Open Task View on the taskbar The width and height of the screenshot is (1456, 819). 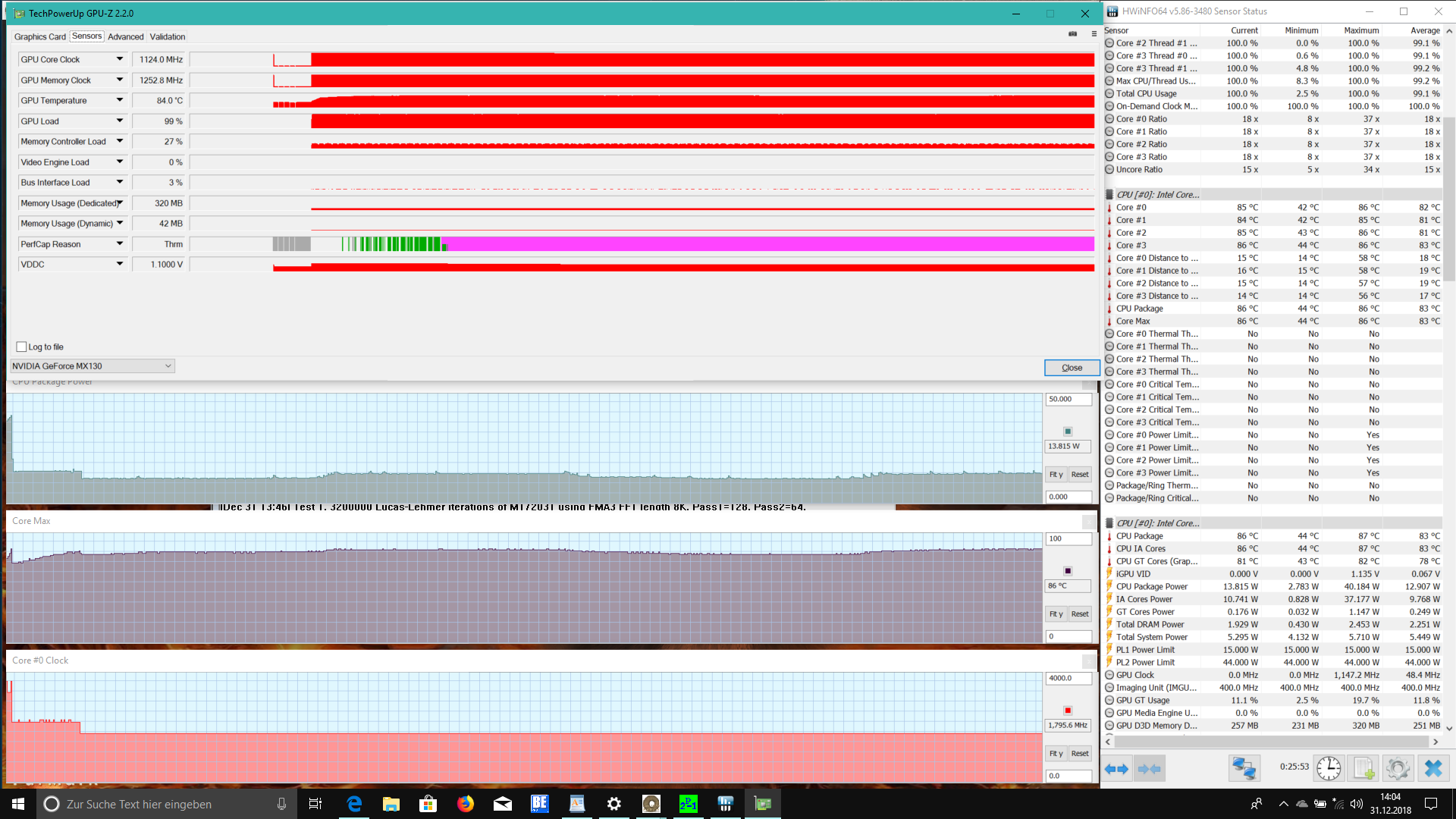(315, 804)
